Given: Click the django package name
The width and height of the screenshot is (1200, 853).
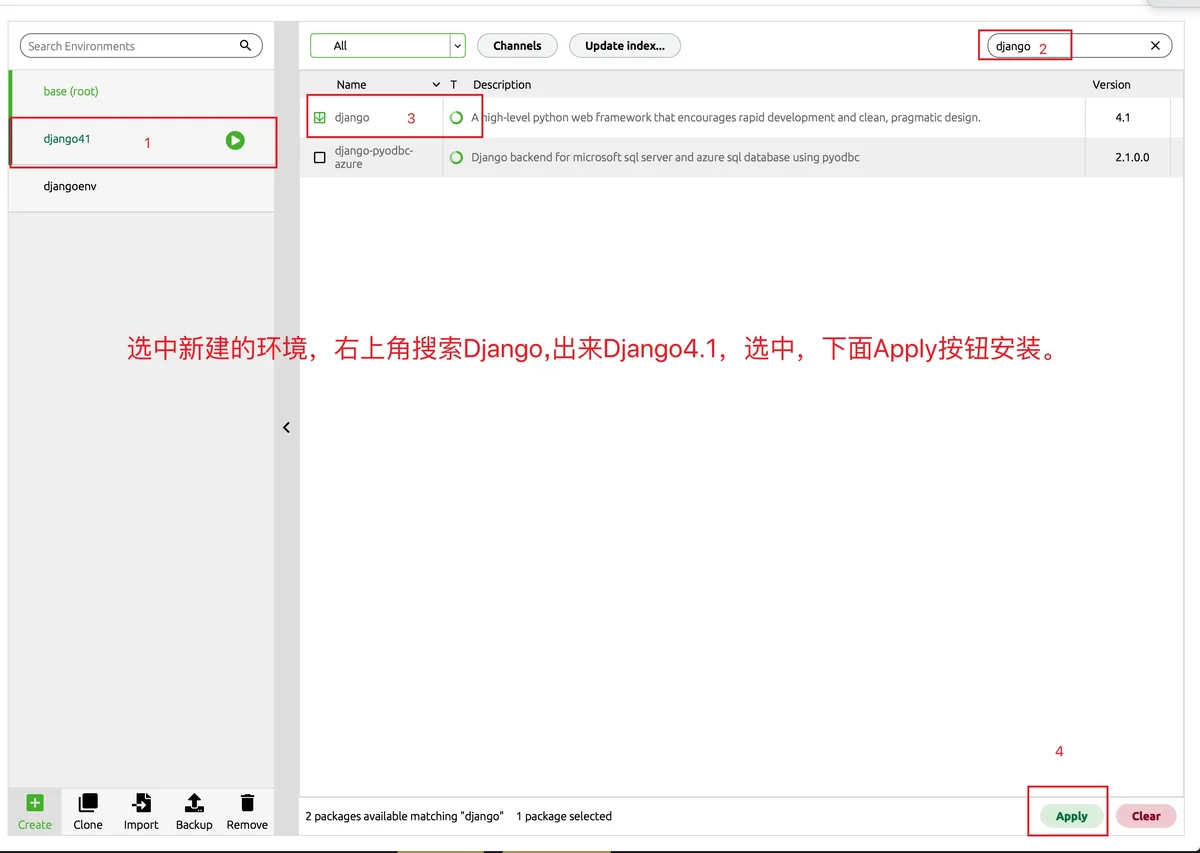Looking at the screenshot, I should click(x=352, y=117).
